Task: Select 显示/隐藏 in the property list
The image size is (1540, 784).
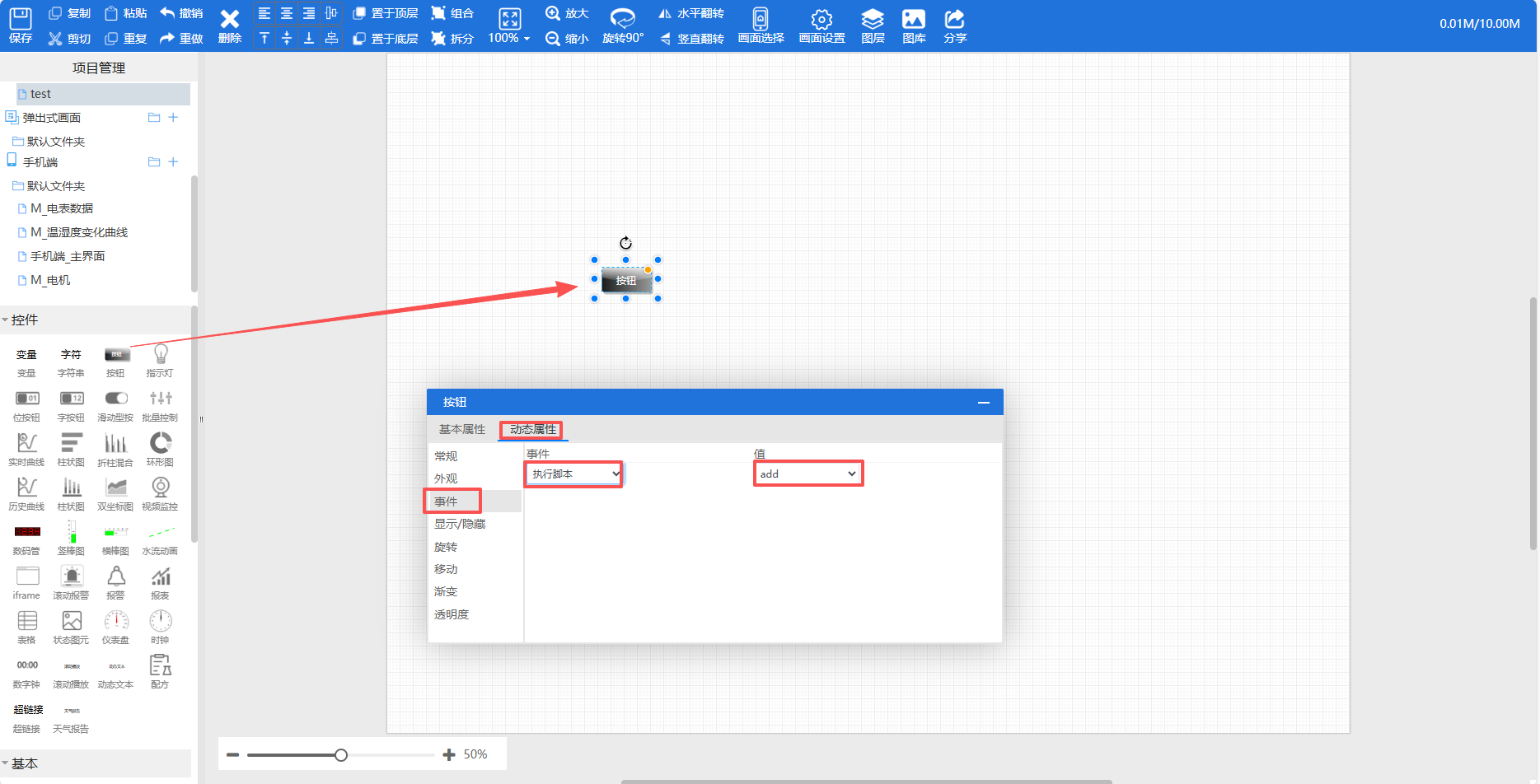Action: [x=460, y=525]
